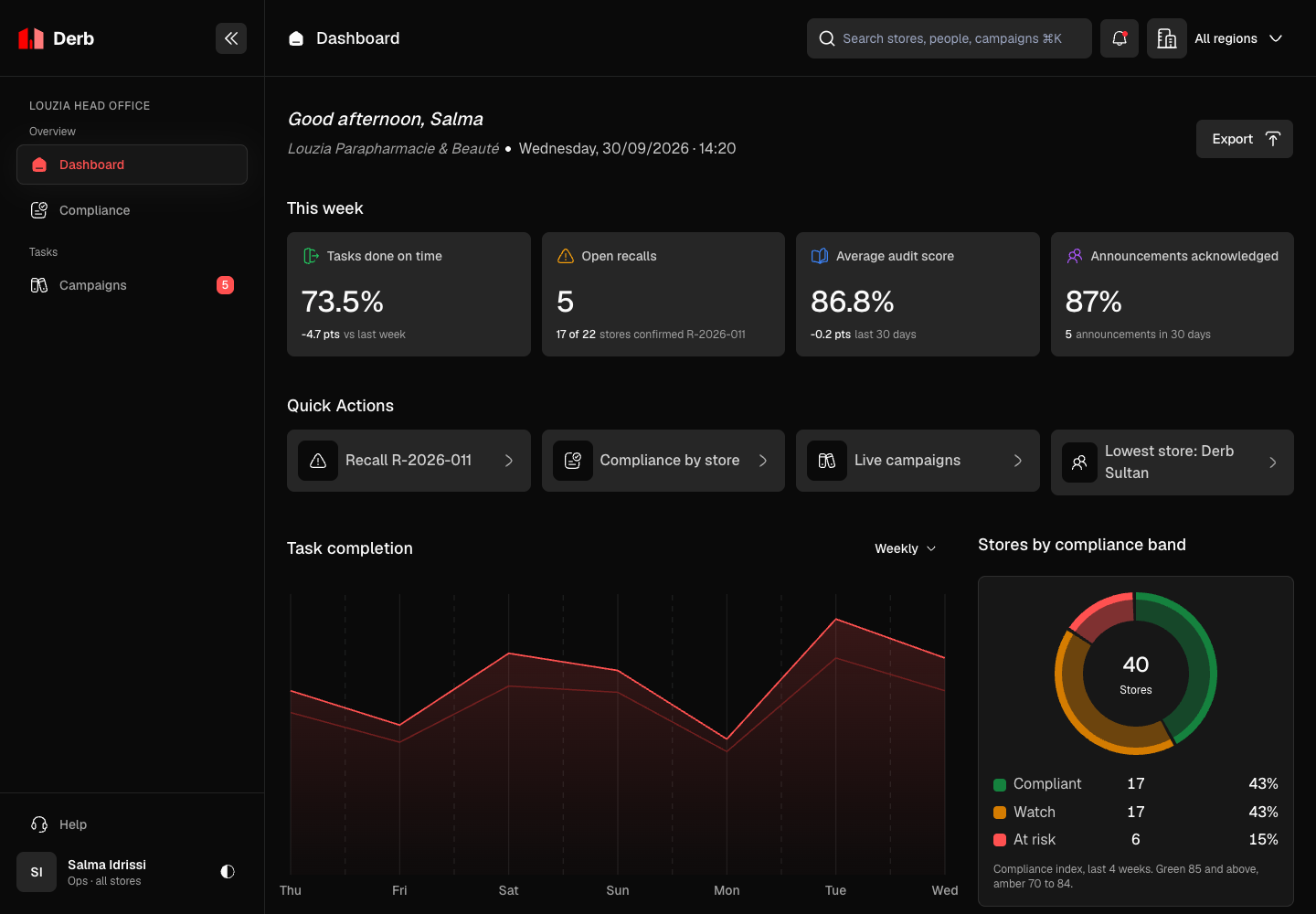Collapse the sidebar with double-chevron button

231,38
